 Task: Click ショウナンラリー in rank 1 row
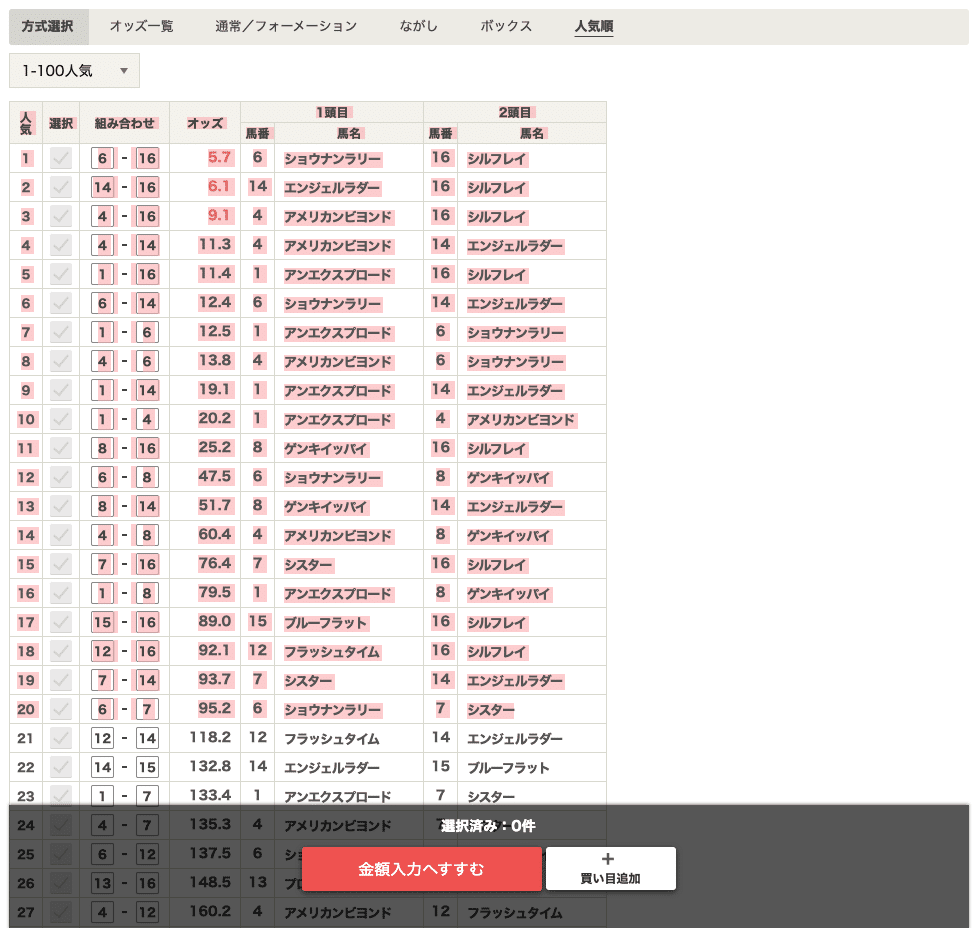(x=332, y=159)
